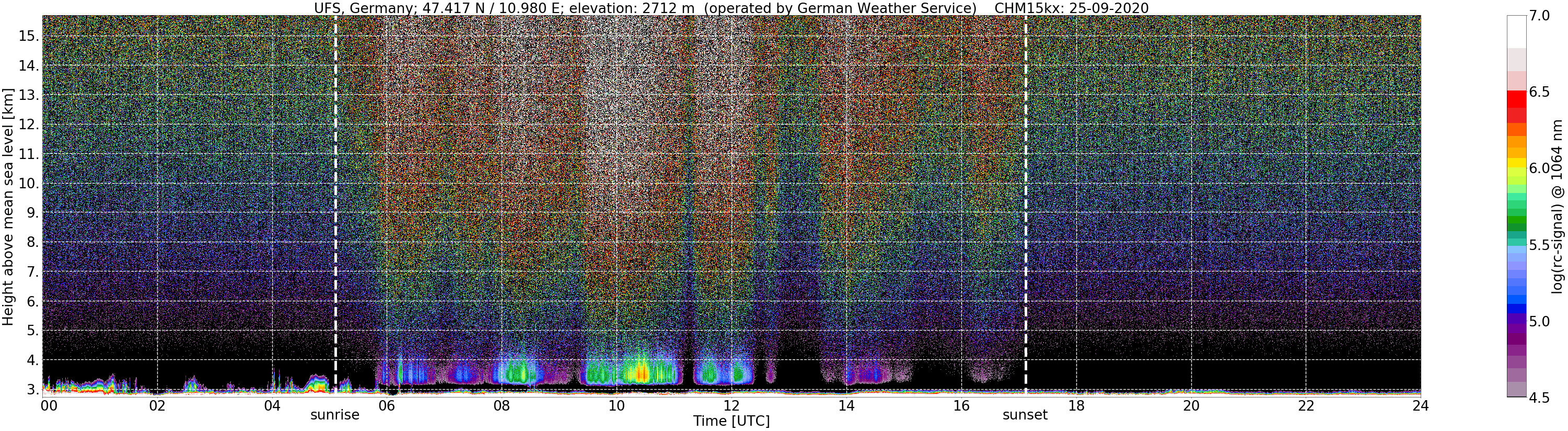Click the y-axis tick label '15.'
This screenshot has height=431, width=1568.
29,36
